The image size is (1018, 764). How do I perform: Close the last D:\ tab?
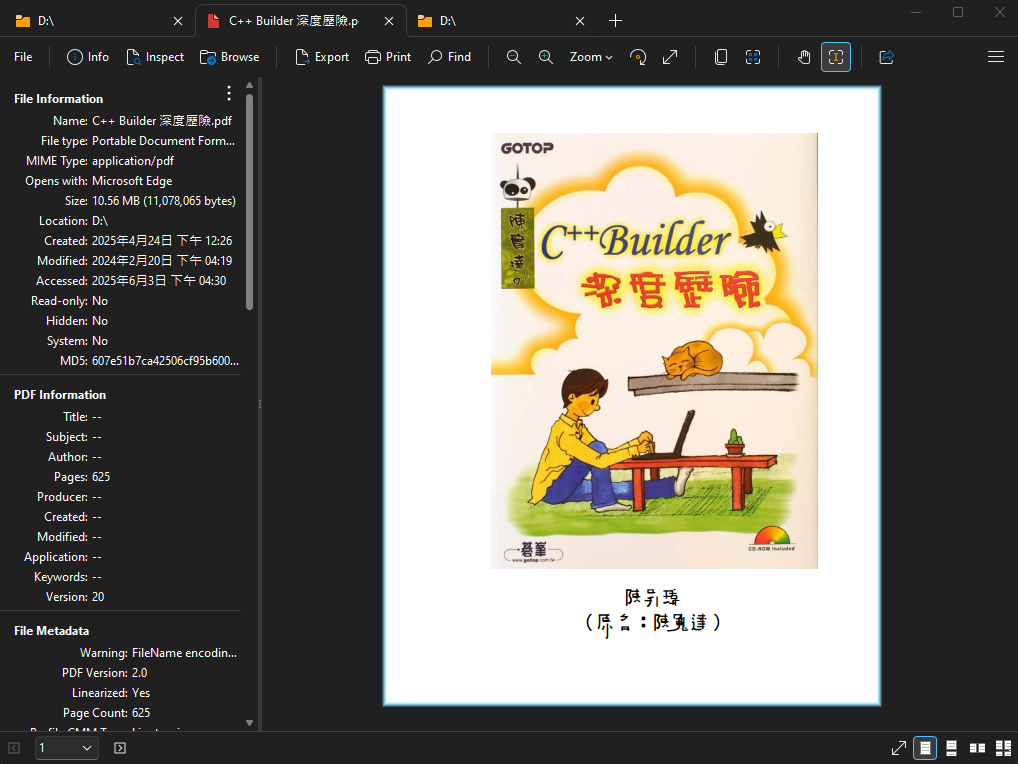[x=580, y=21]
